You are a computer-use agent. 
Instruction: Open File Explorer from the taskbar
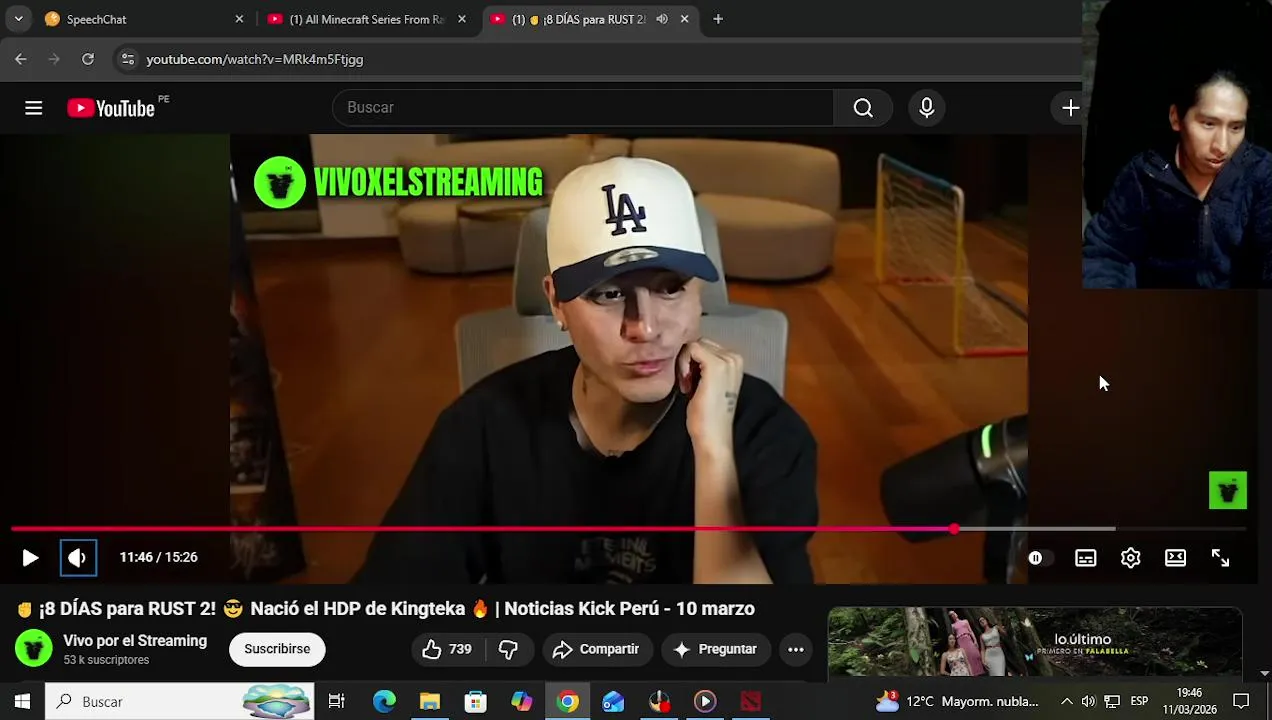(x=430, y=701)
